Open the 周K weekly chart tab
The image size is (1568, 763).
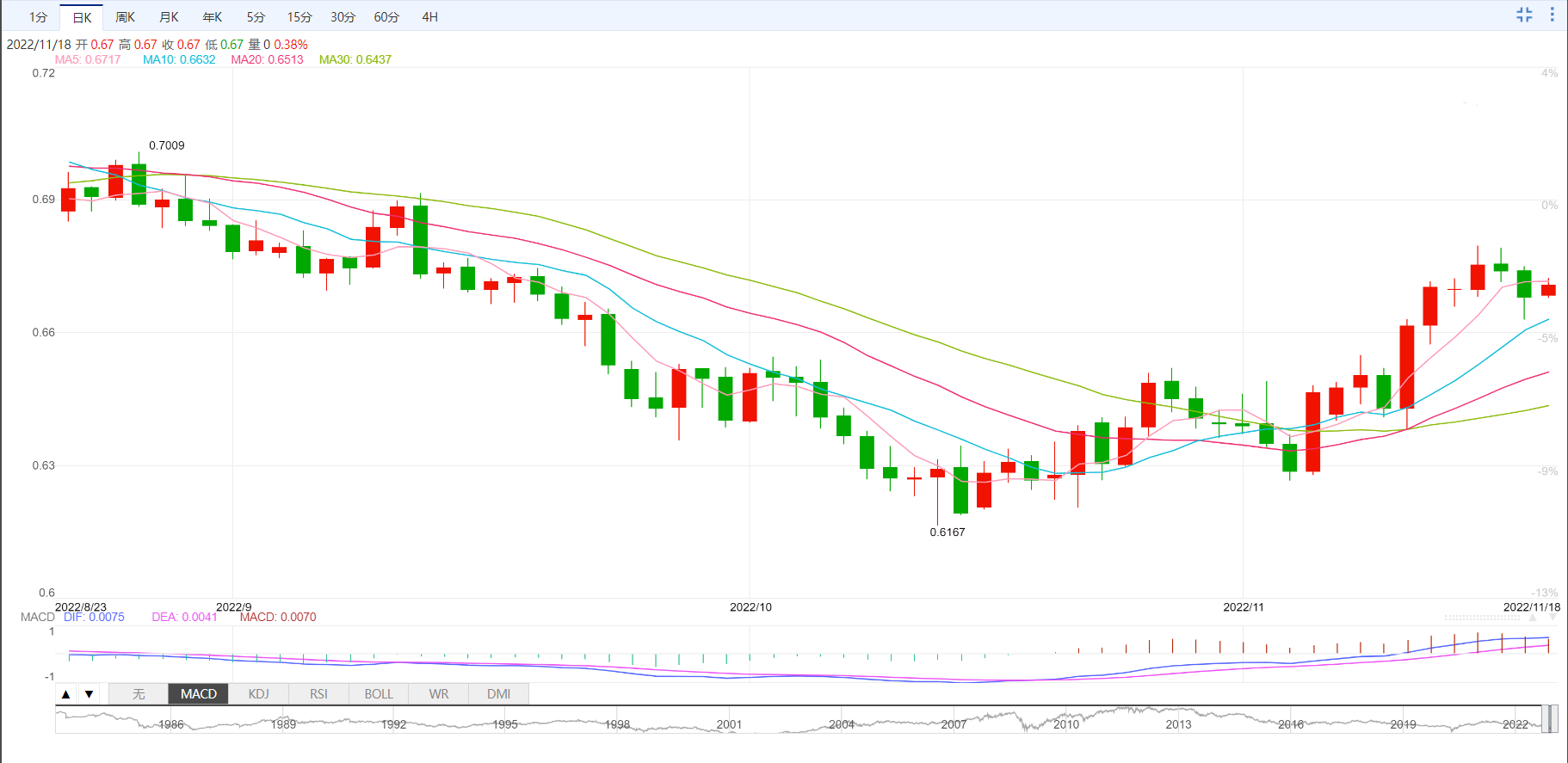point(126,17)
